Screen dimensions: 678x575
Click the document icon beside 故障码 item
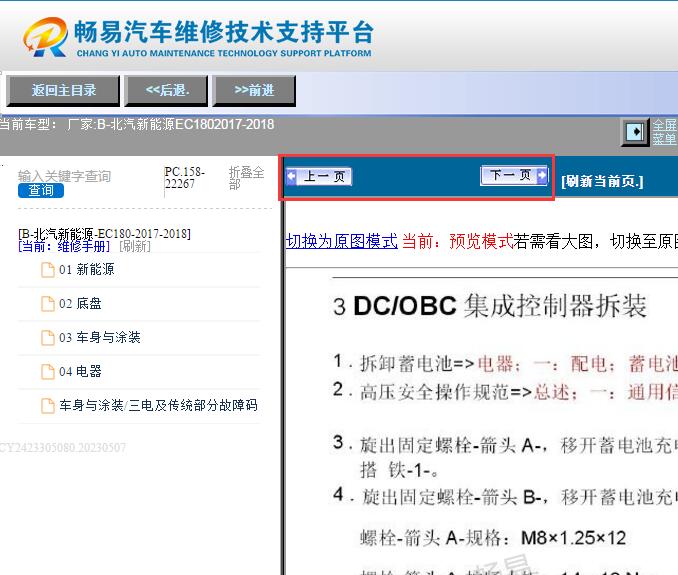[x=48, y=406]
